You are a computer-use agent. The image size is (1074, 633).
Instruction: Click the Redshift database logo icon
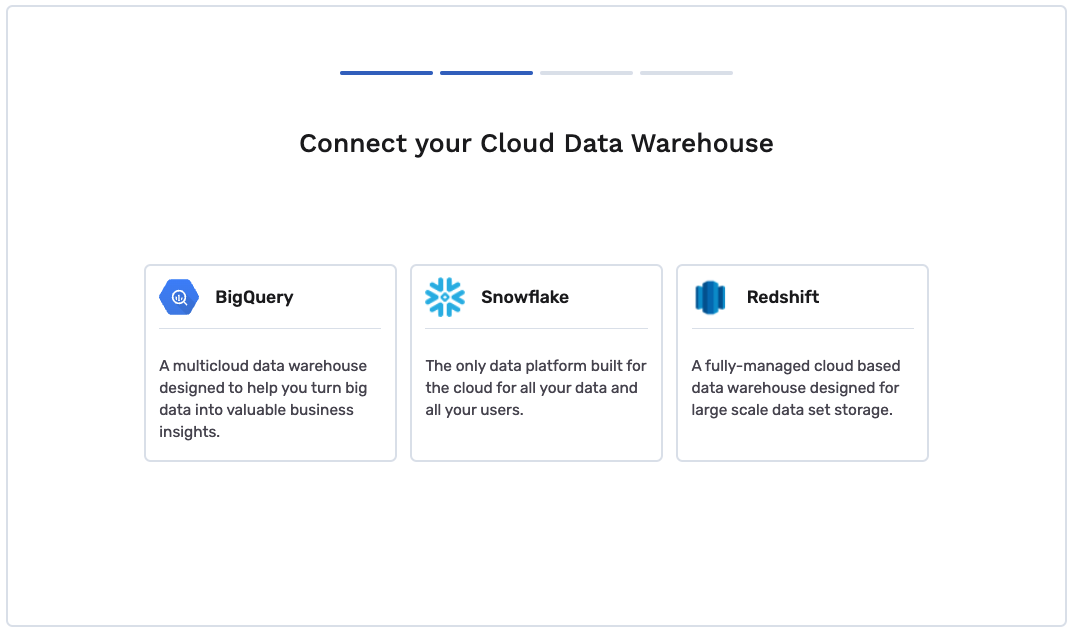click(710, 297)
